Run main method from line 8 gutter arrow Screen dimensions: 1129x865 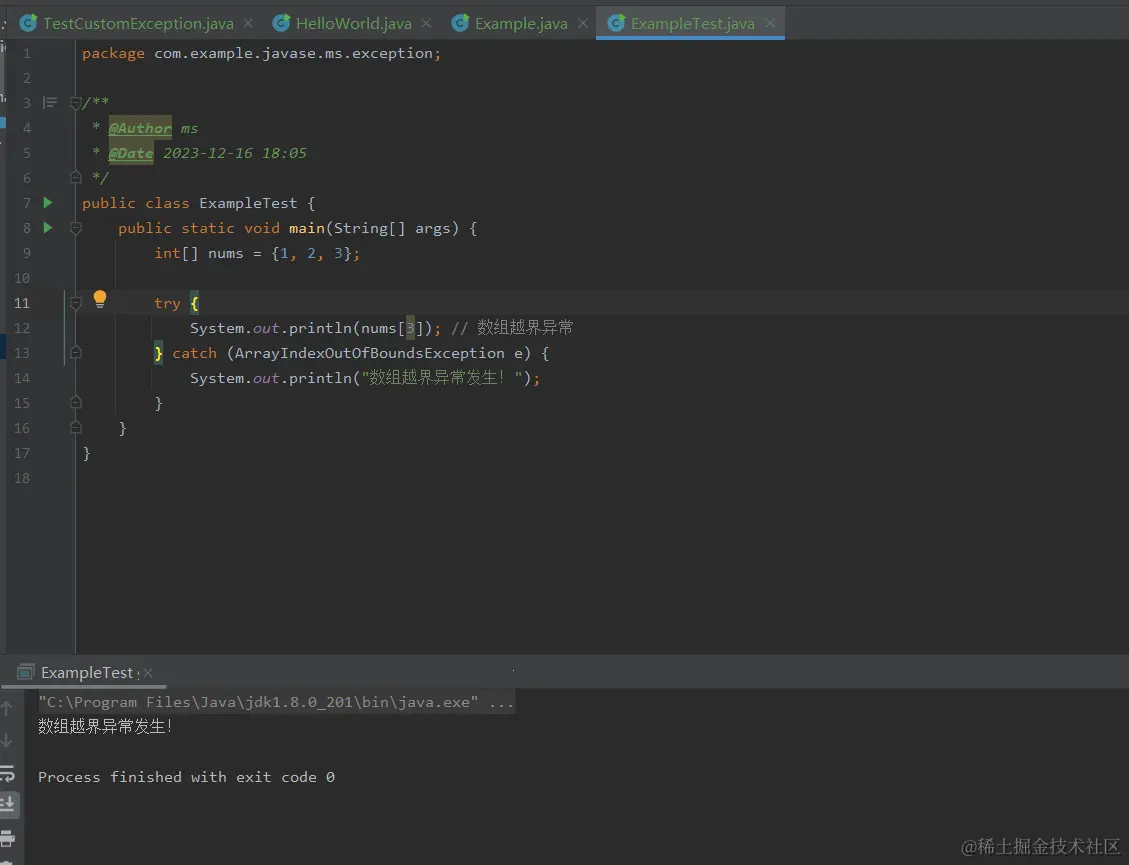[48, 228]
